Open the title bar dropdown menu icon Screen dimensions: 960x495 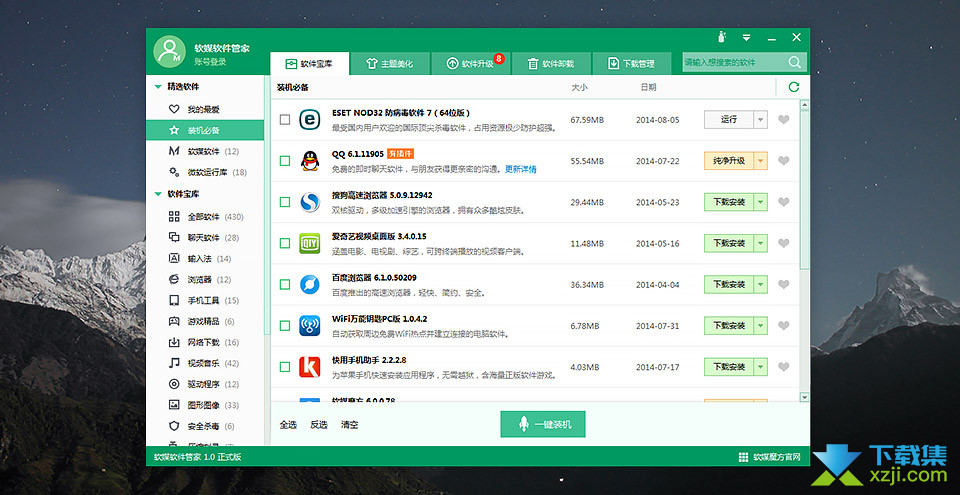[746, 38]
